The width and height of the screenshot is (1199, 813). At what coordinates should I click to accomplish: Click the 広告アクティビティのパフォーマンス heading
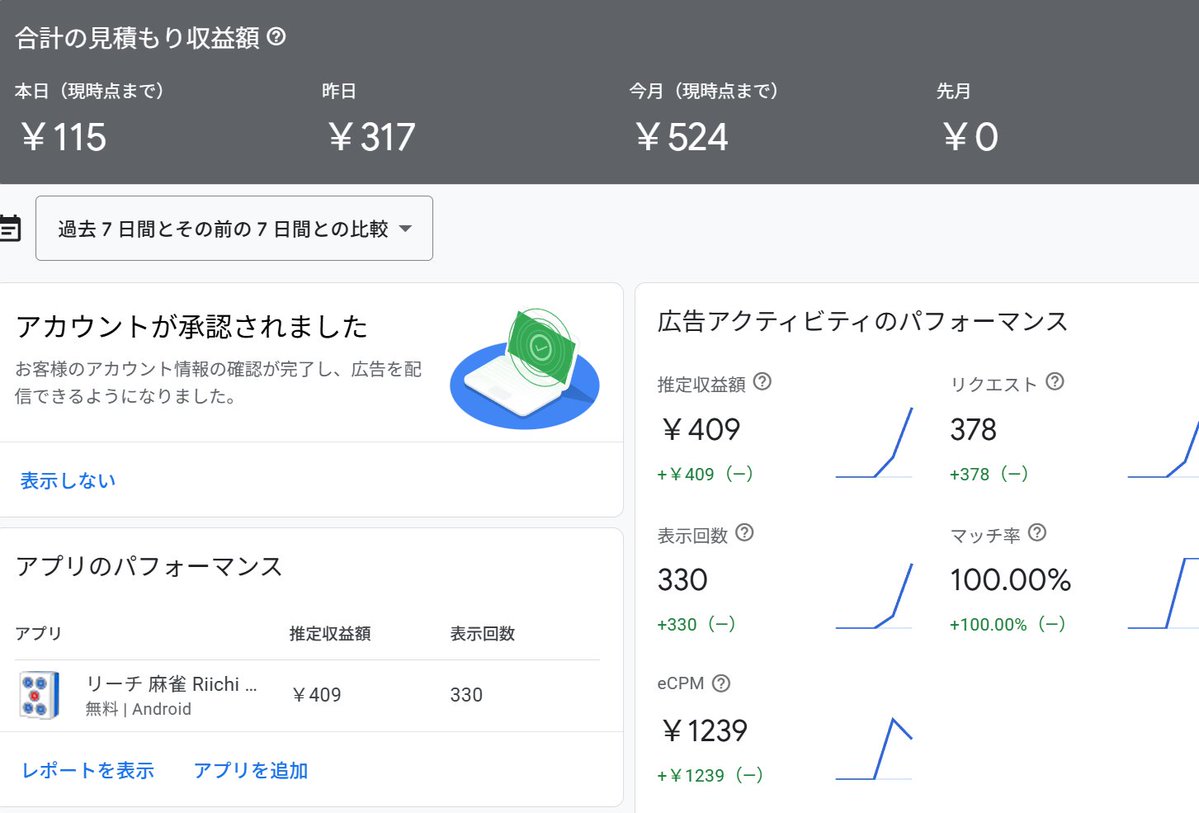pyautogui.click(x=863, y=321)
